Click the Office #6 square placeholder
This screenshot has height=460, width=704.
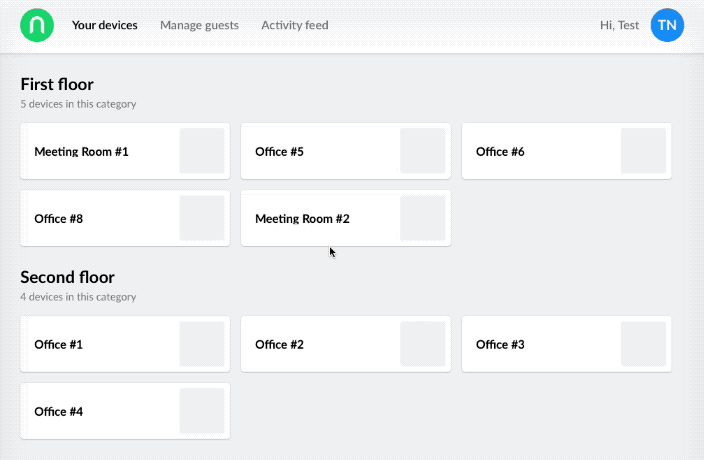[643, 151]
